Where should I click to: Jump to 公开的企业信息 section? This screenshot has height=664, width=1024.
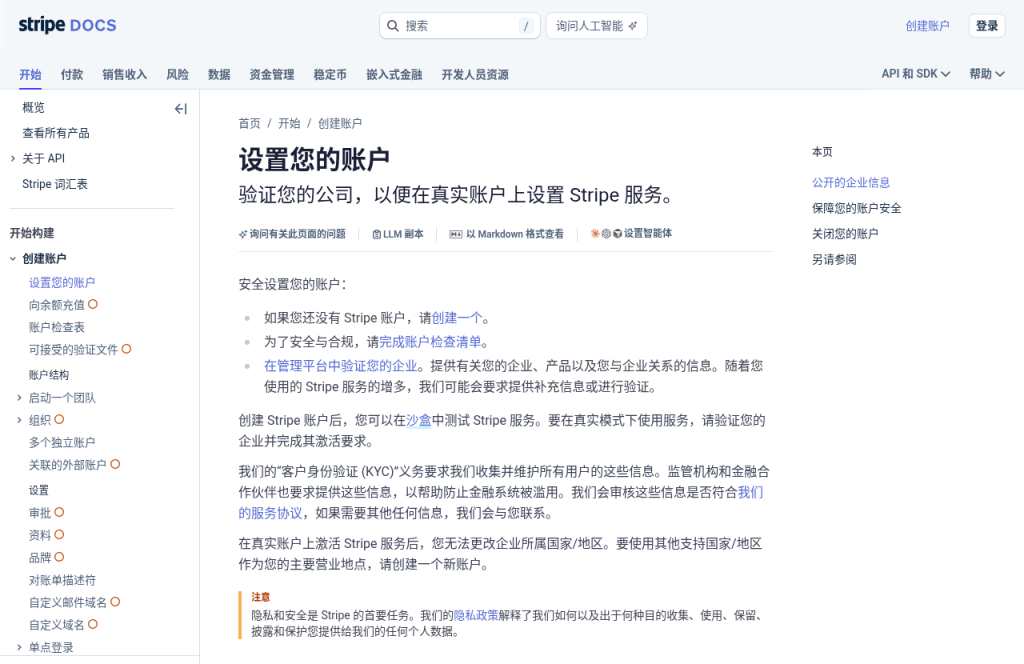851,183
